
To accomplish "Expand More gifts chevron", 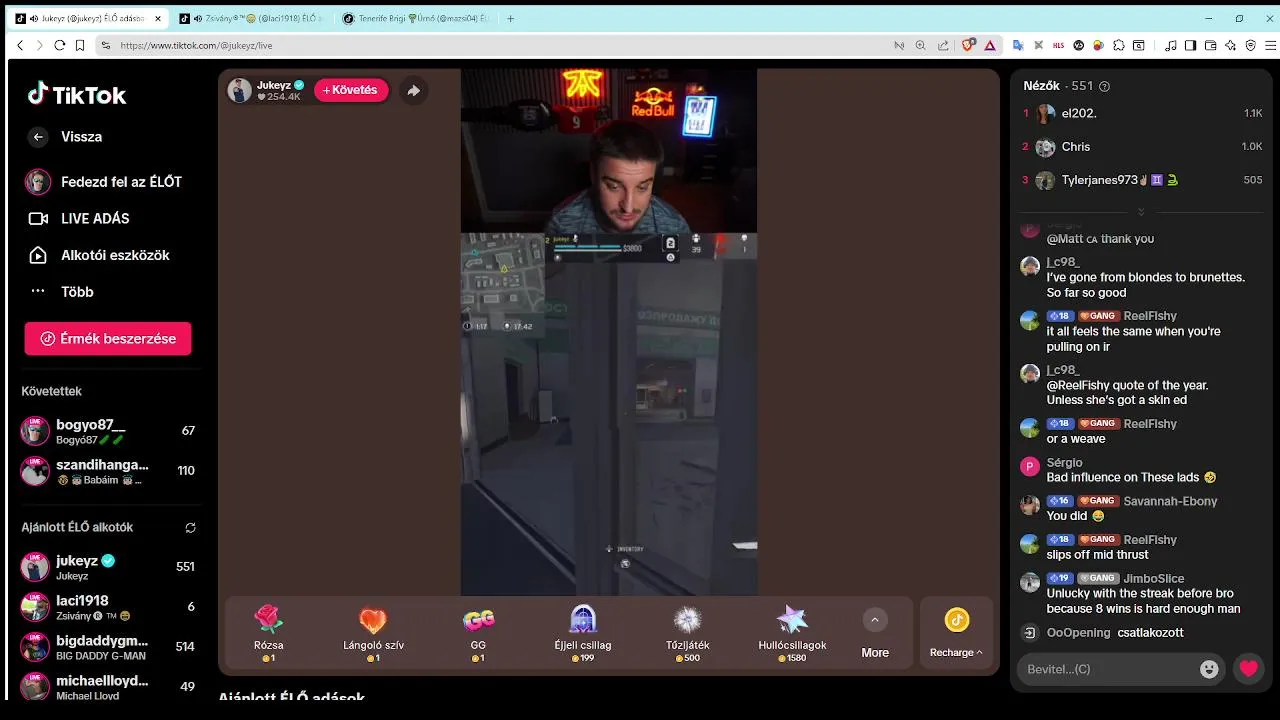I will [874, 620].
